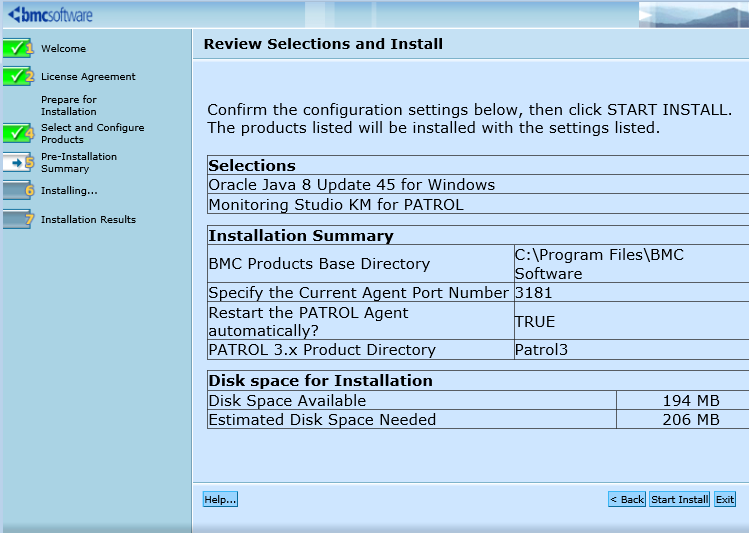Click the arrow step 5 icon
The height and width of the screenshot is (533, 749).
(18, 162)
